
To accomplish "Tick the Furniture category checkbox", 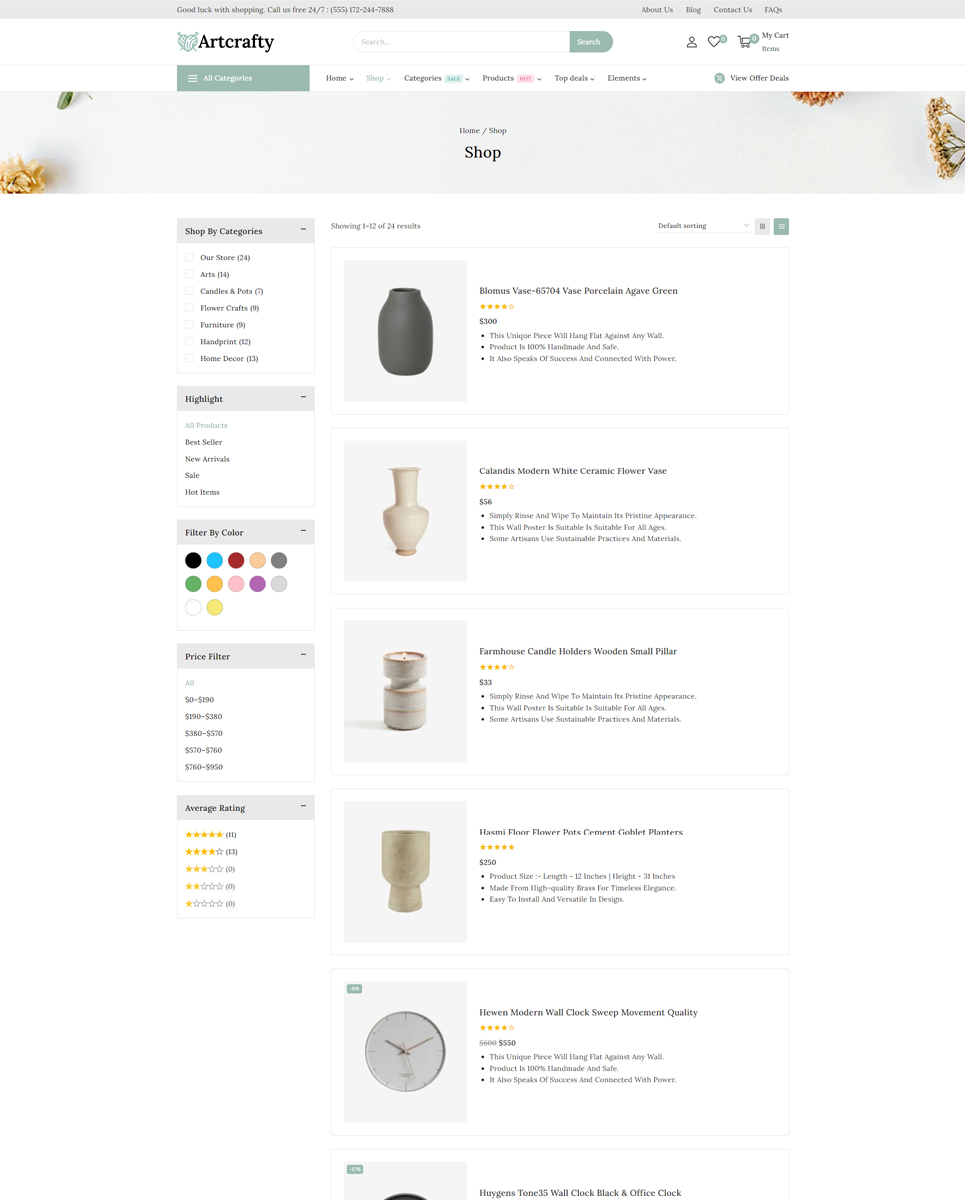I will 189,325.
